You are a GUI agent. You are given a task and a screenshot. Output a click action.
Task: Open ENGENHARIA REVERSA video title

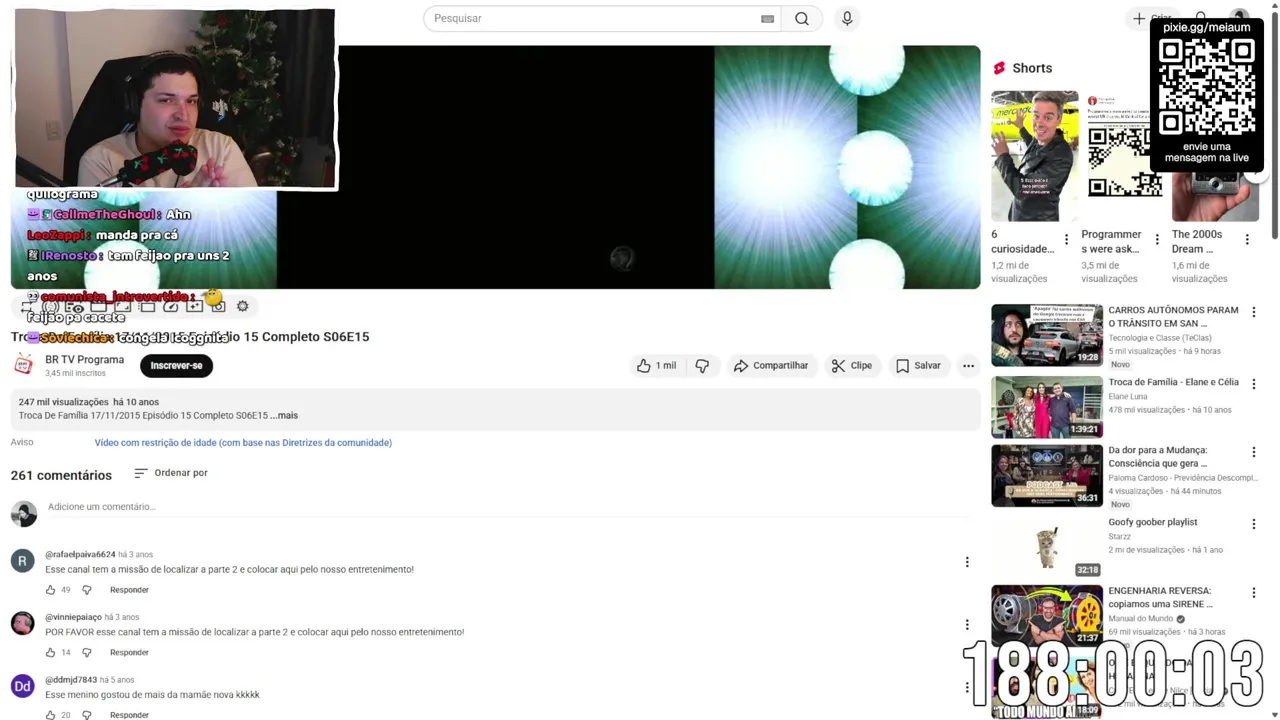pos(1161,598)
